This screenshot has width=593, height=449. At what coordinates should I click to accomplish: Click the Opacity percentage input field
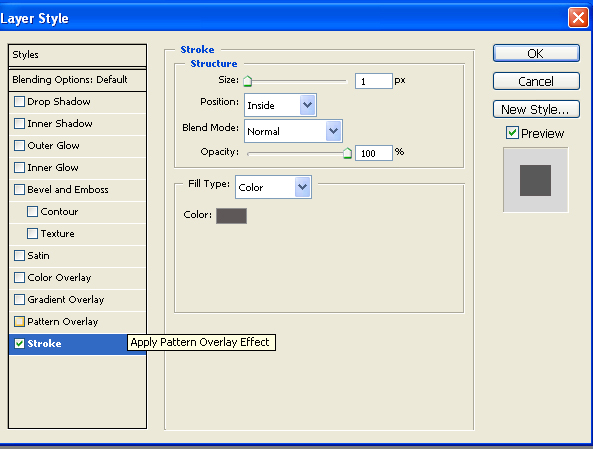374,153
